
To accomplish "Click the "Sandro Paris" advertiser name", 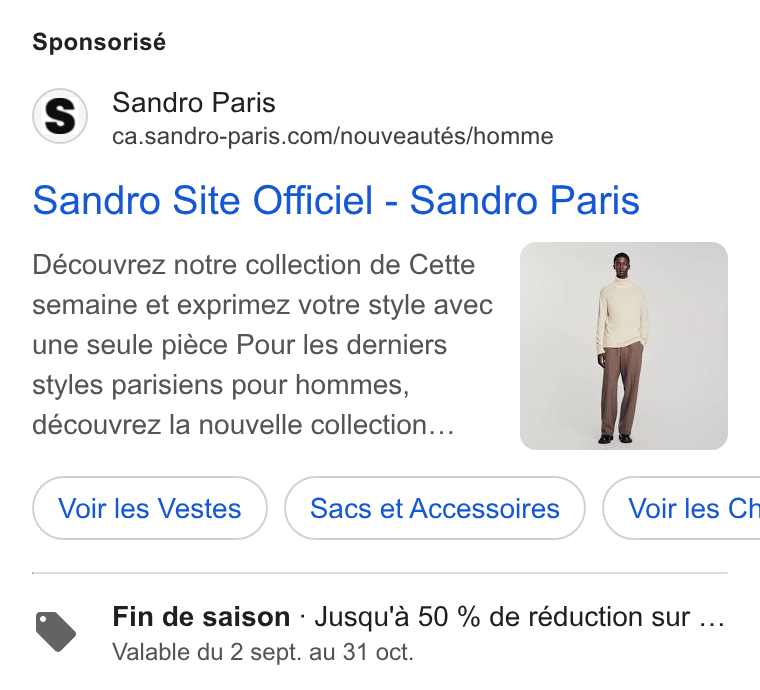I will pyautogui.click(x=194, y=103).
